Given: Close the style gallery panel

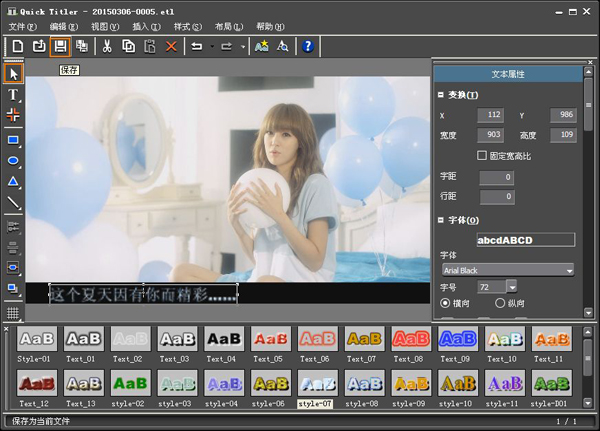Looking at the screenshot, I should click(x=6, y=329).
